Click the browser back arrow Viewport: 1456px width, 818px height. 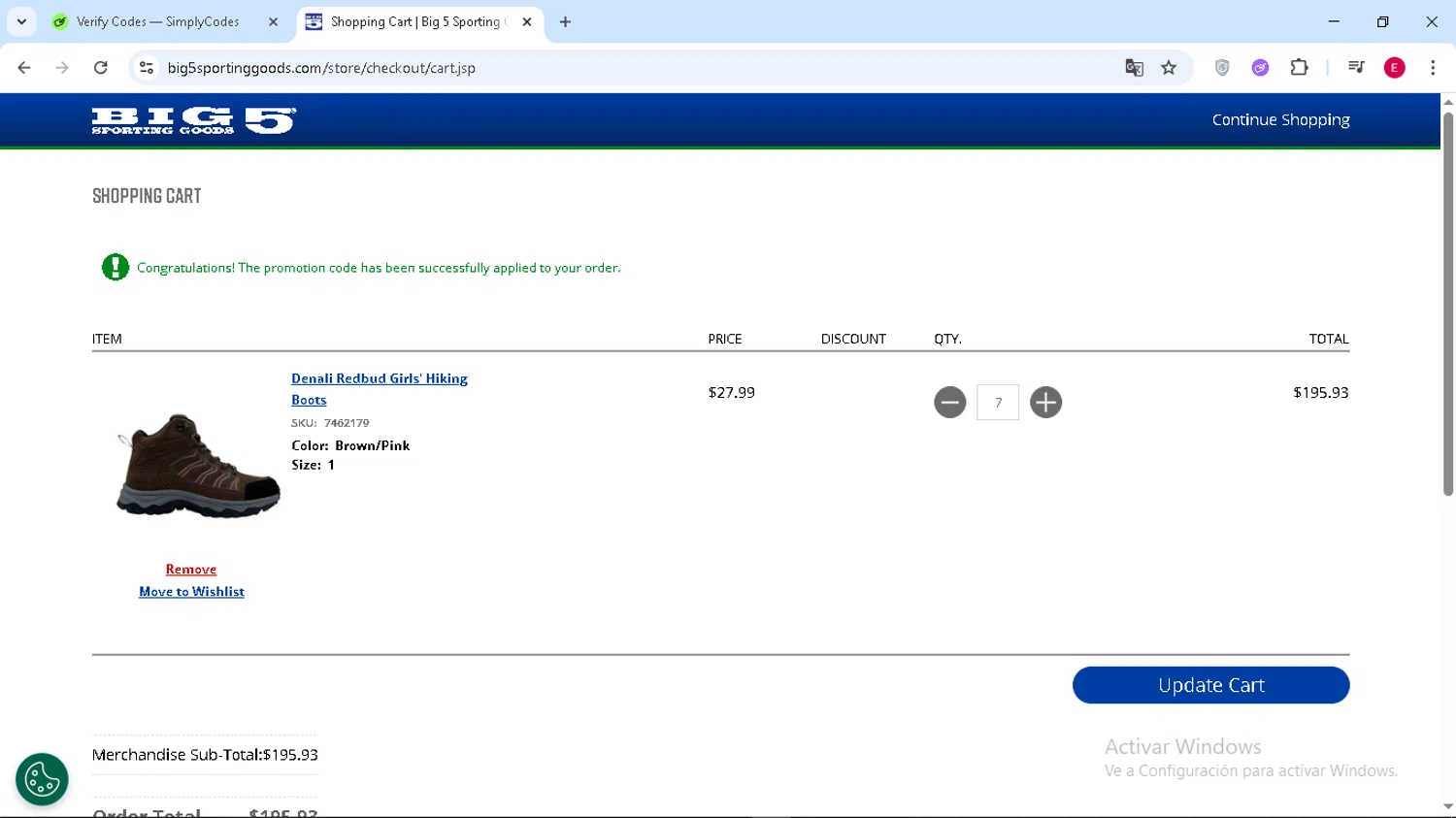(x=24, y=68)
